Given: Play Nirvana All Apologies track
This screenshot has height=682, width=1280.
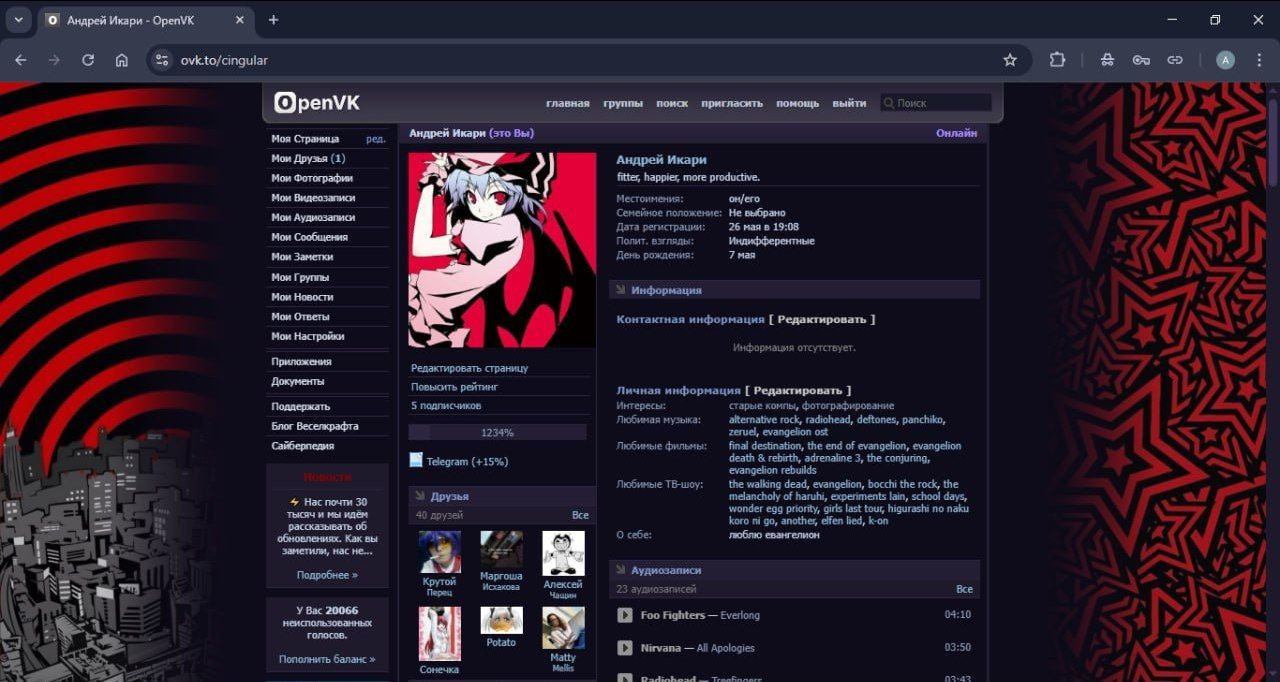Looking at the screenshot, I should [x=625, y=648].
